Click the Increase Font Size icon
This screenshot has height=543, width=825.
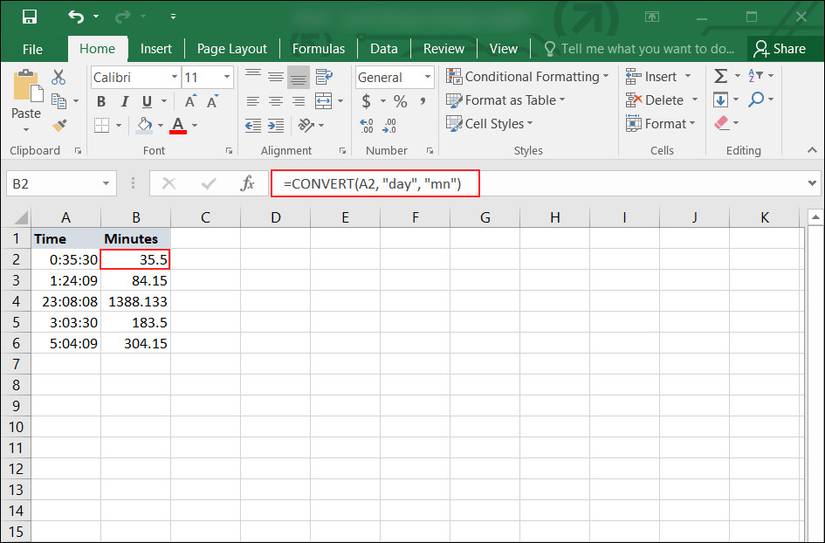191,101
